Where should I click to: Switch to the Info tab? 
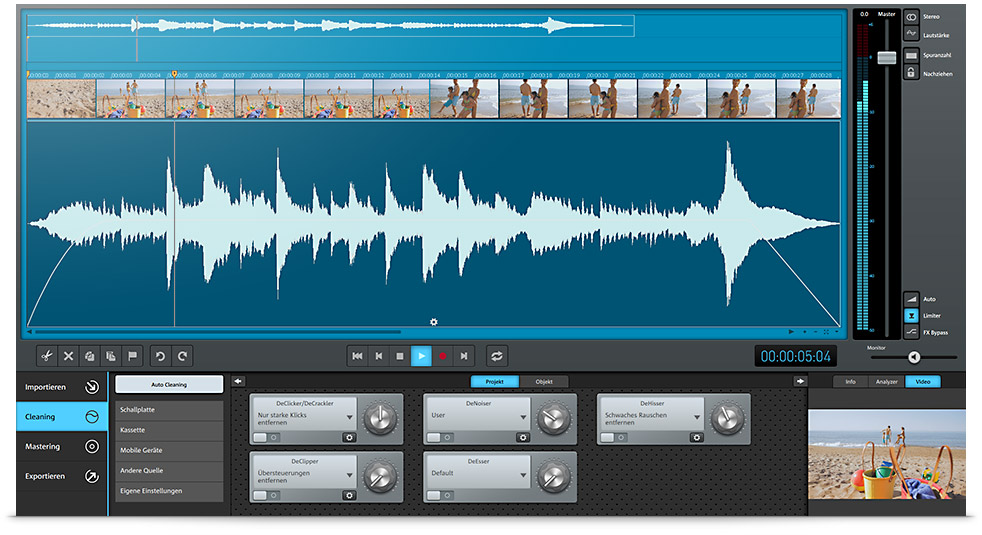pos(850,382)
